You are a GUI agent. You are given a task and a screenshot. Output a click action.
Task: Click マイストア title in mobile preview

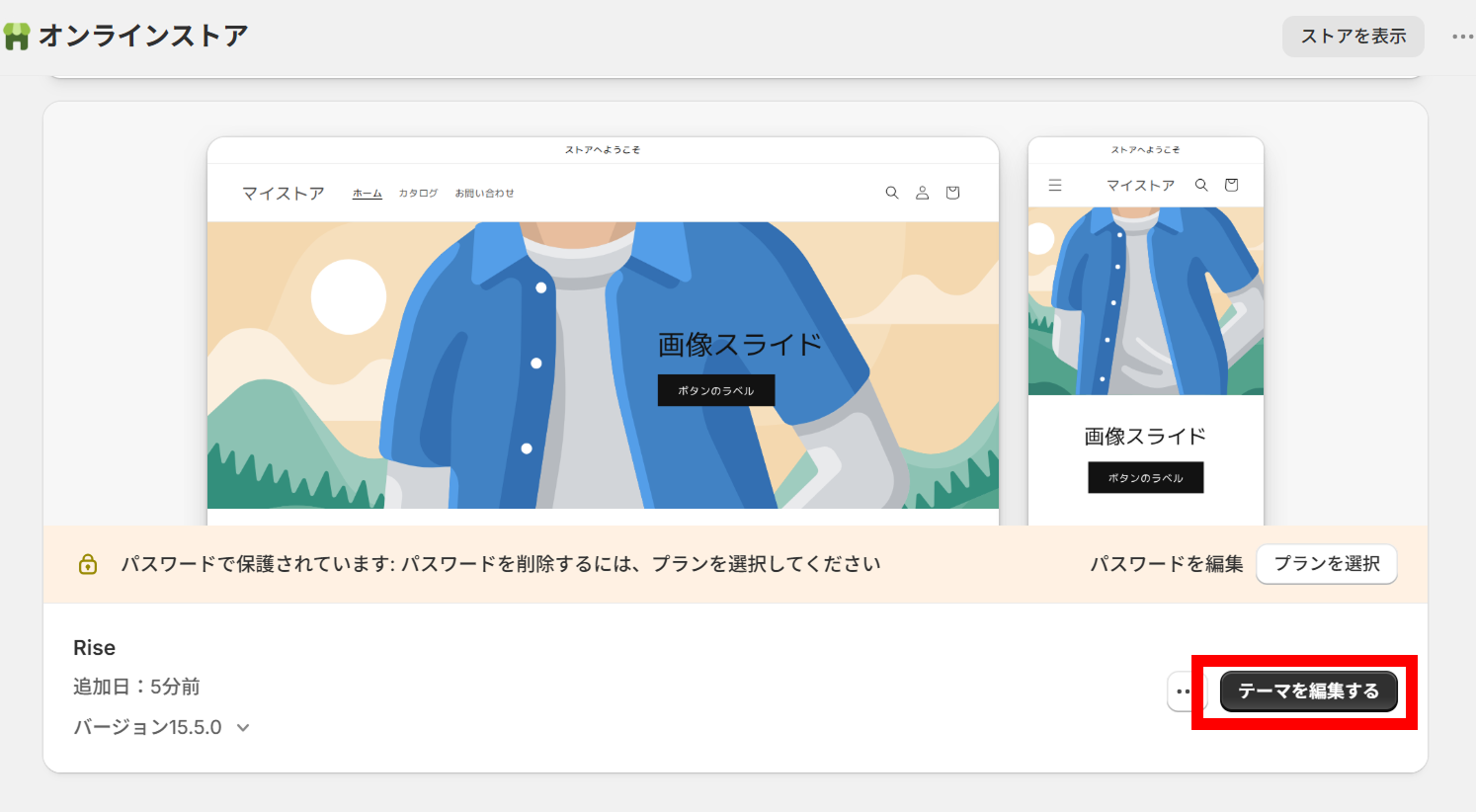(x=1140, y=185)
